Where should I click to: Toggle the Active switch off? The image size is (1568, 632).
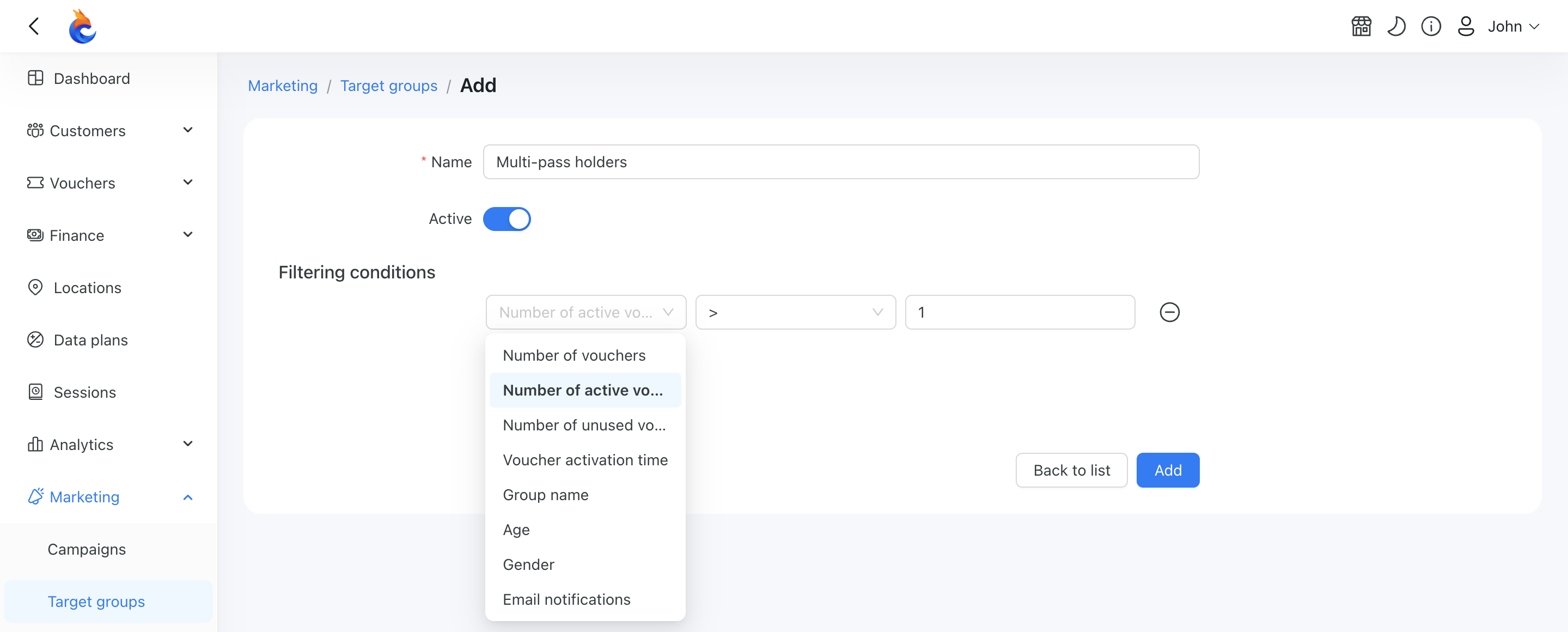(x=507, y=219)
